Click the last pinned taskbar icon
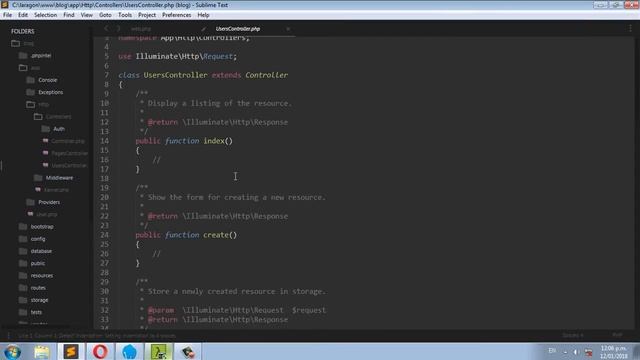640x360 pixels. click(x=188, y=352)
